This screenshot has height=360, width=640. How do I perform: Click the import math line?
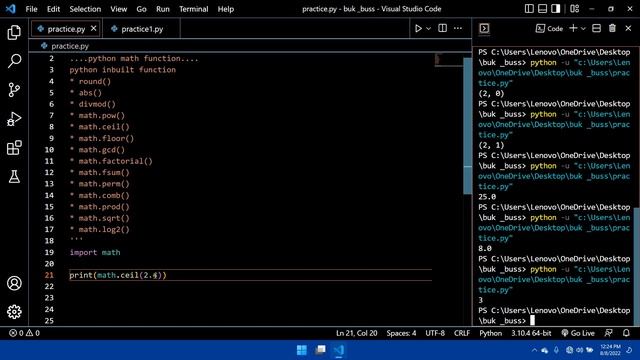point(95,252)
